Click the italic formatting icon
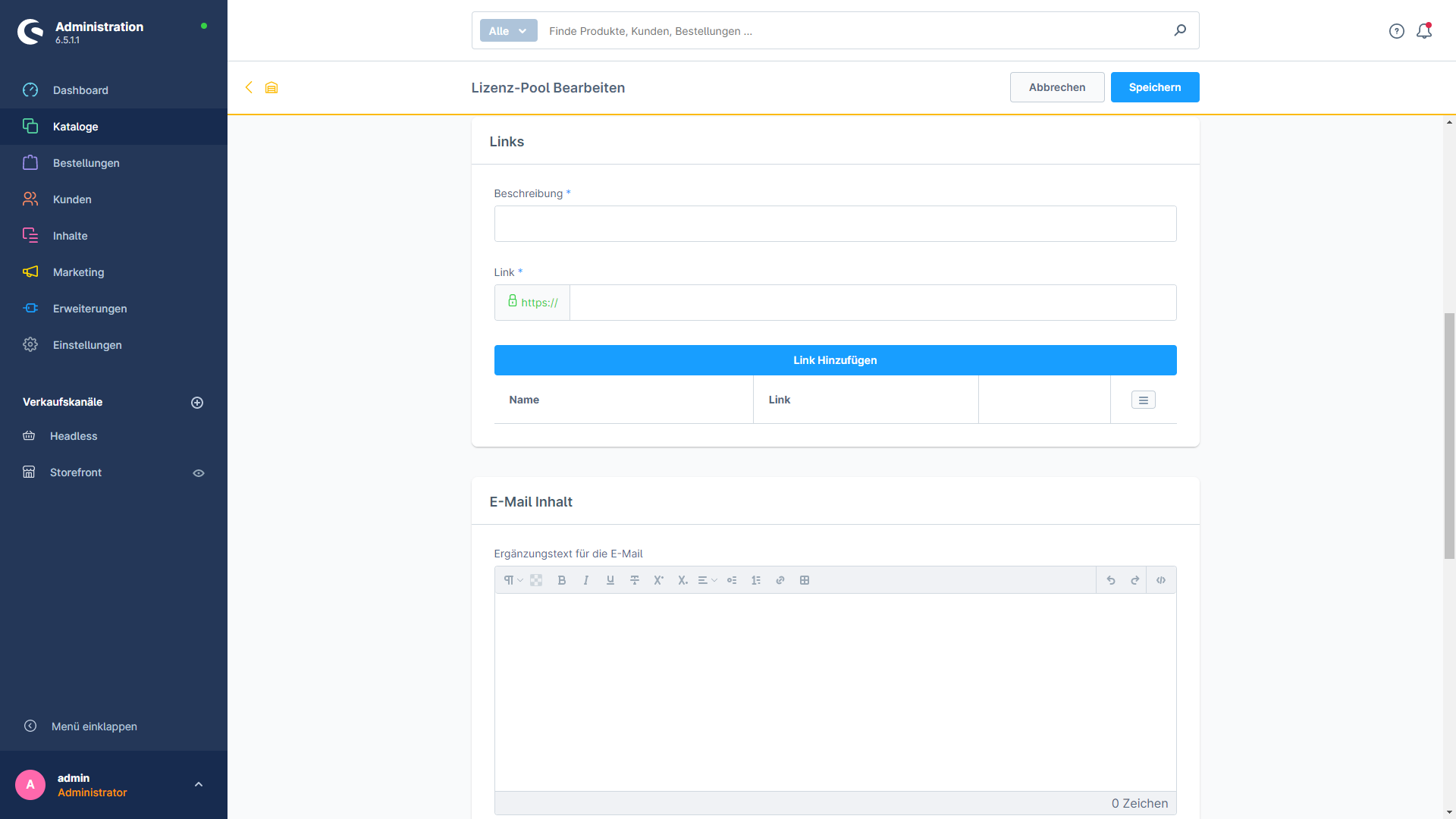This screenshot has height=819, width=1456. coord(586,580)
